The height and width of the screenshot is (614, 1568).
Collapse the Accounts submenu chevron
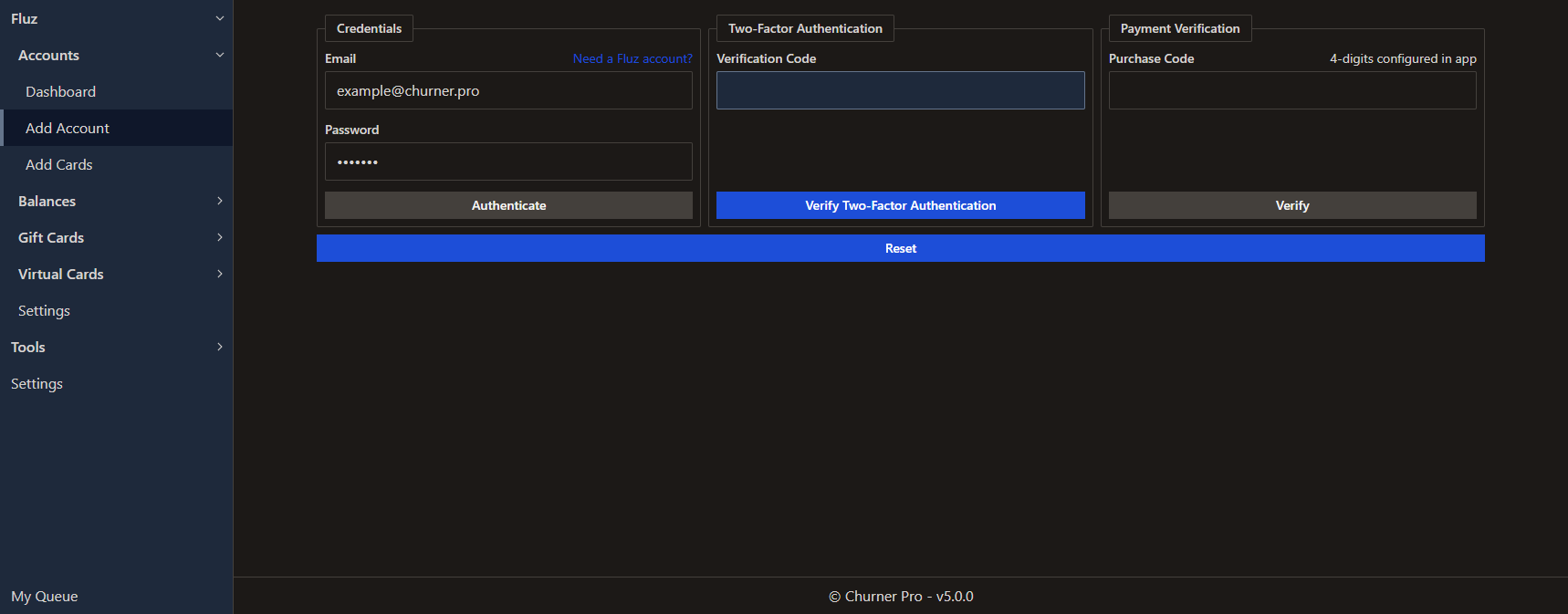[x=219, y=55]
